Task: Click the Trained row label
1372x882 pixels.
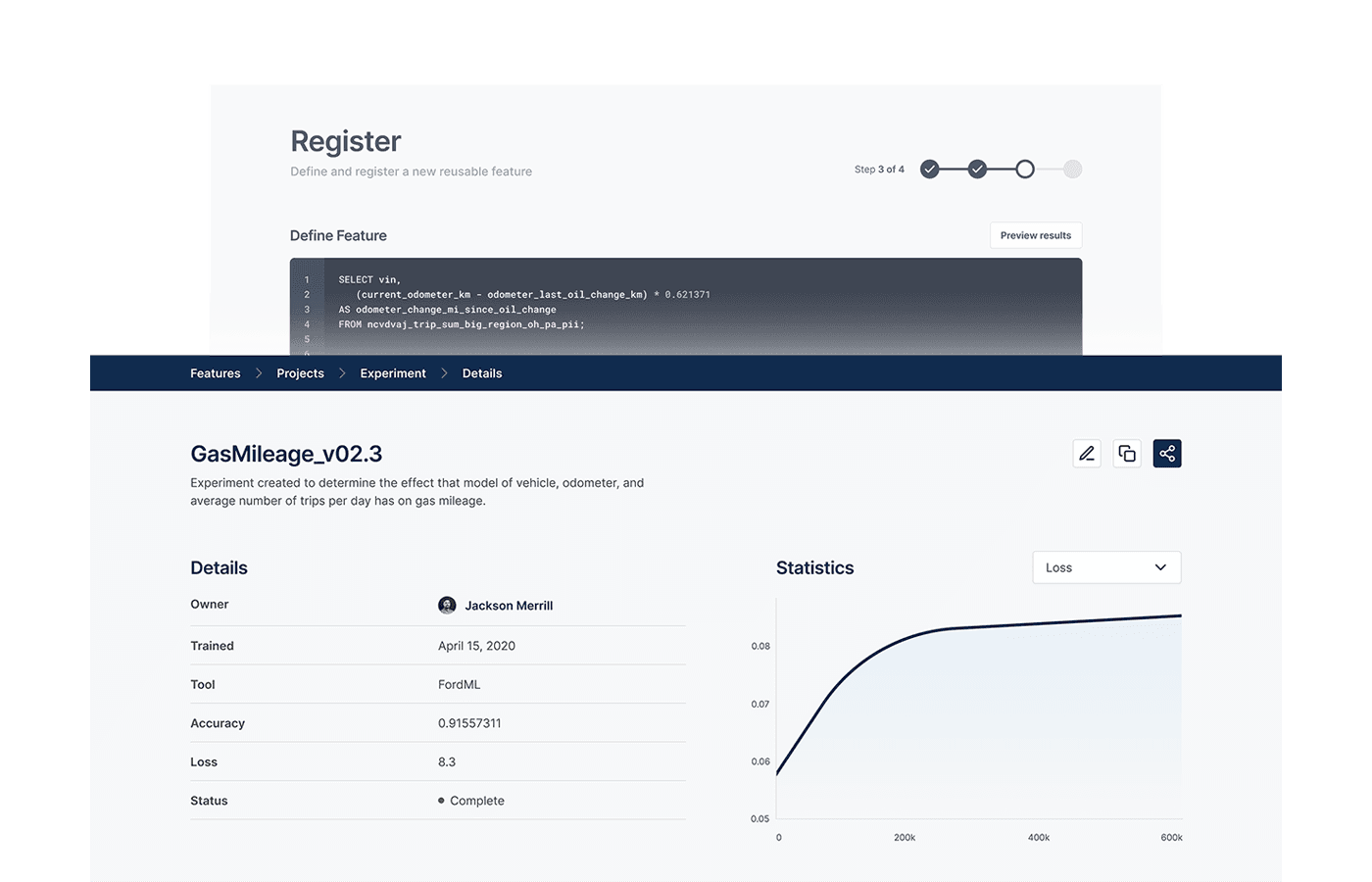Action: pyautogui.click(x=212, y=646)
